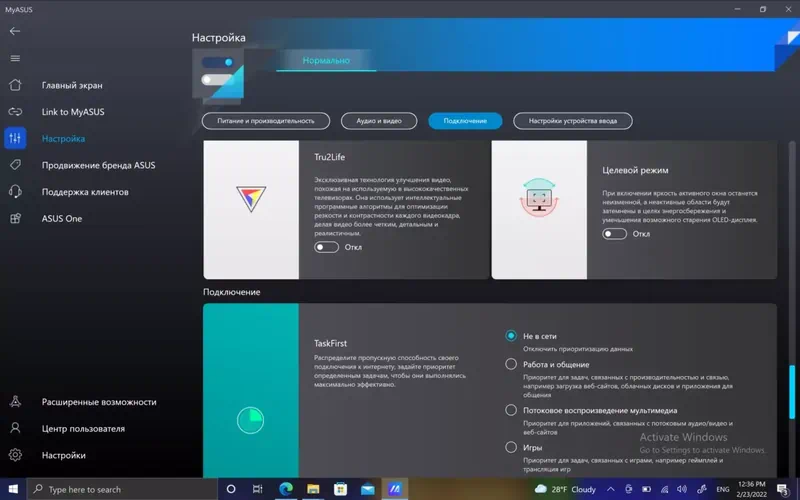The image size is (800, 500).
Task: Click the vertical scrollbar thumb
Action: click(x=792, y=392)
